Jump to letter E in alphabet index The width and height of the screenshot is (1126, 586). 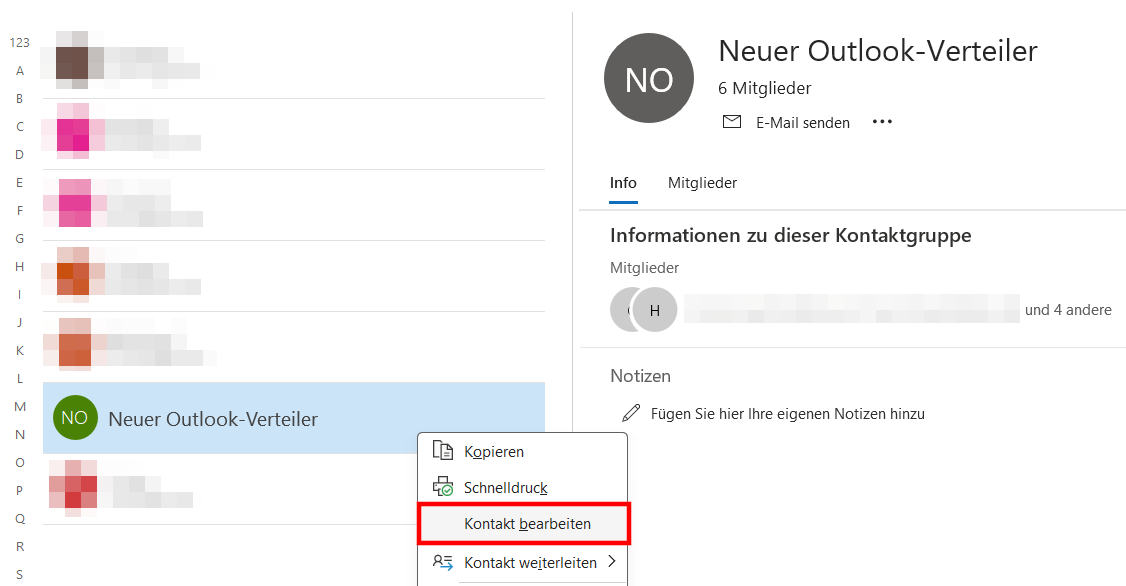[20, 182]
